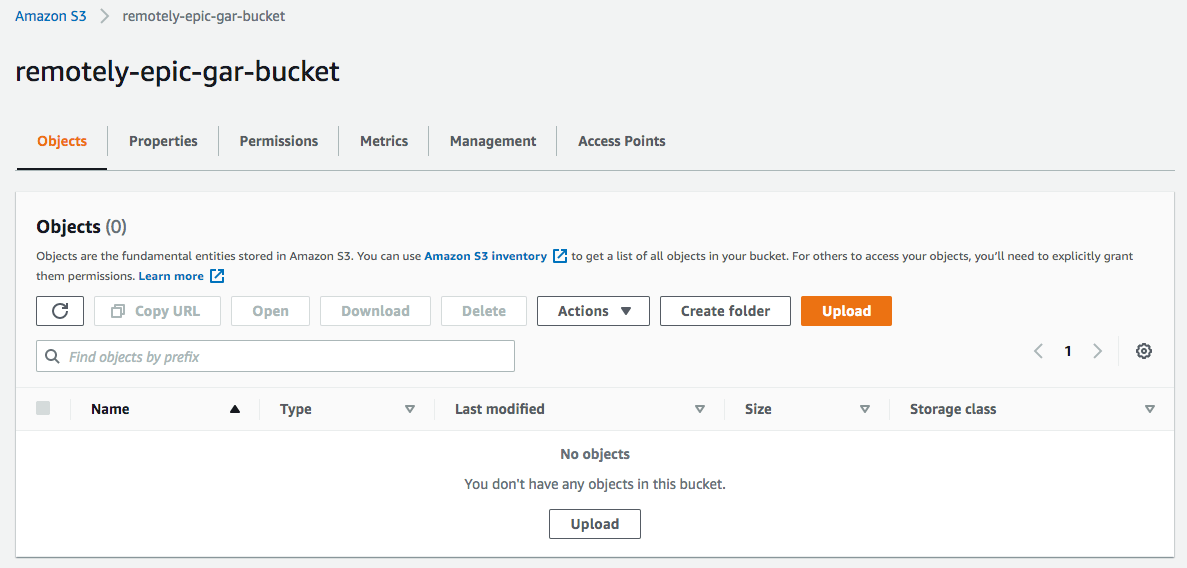This screenshot has height=568, width=1187.
Task: Click the external link icon after Learn more
Action: (x=217, y=276)
